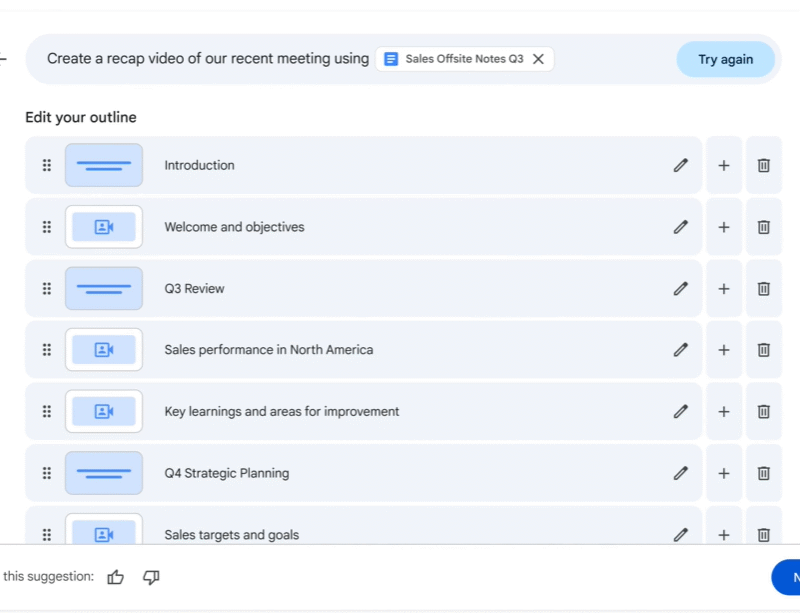
Task: Click the Sales Offsite Notes Q3 document chip
Action: tap(455, 59)
